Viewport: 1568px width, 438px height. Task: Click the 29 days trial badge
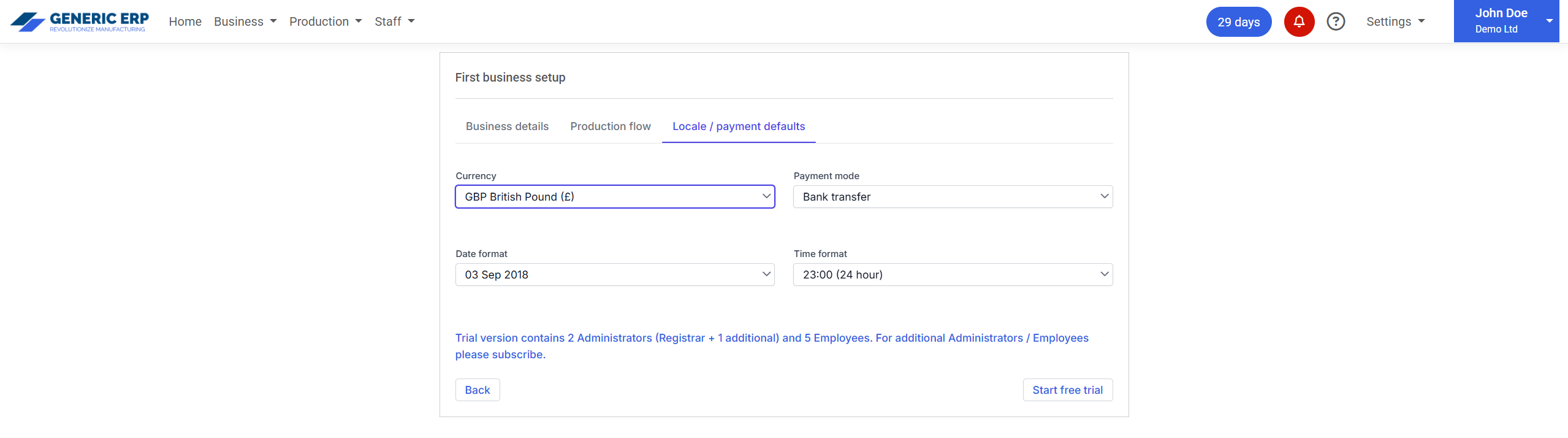[x=1238, y=22]
